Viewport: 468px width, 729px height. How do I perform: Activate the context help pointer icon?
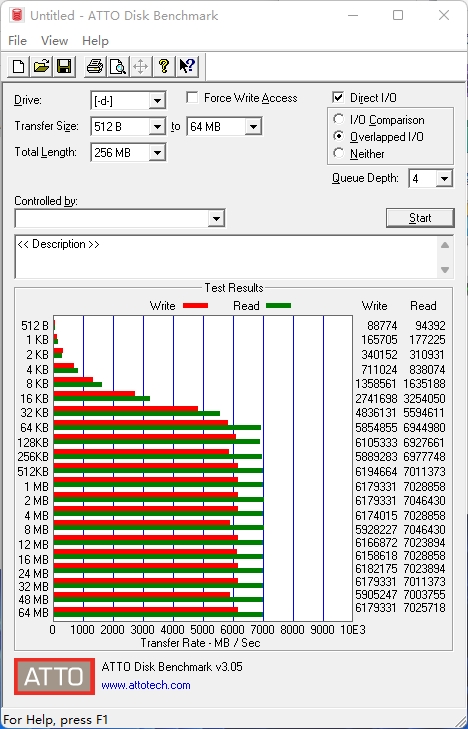[187, 66]
